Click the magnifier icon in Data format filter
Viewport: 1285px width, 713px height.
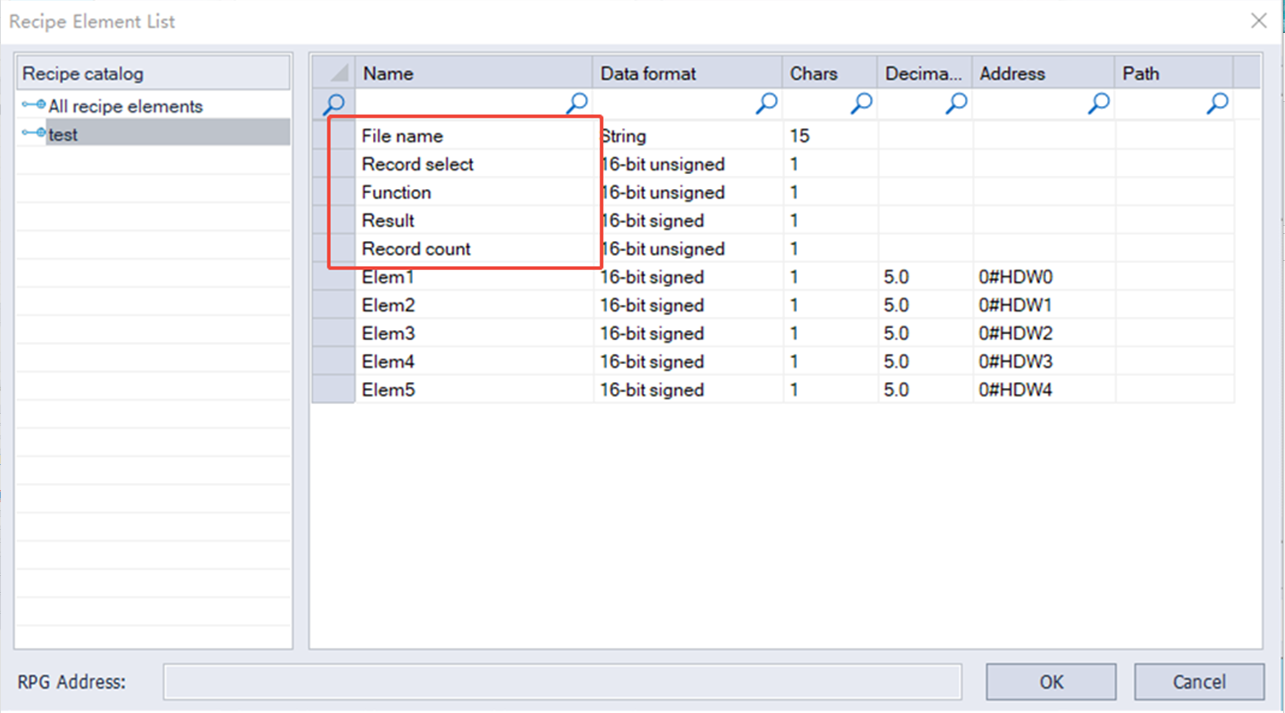pos(767,103)
